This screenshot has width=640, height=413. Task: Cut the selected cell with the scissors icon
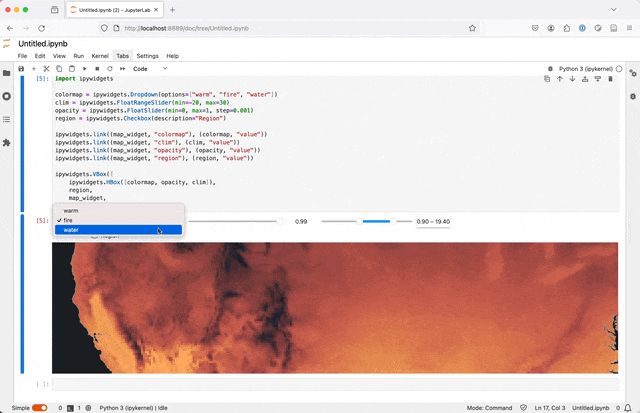pos(46,69)
